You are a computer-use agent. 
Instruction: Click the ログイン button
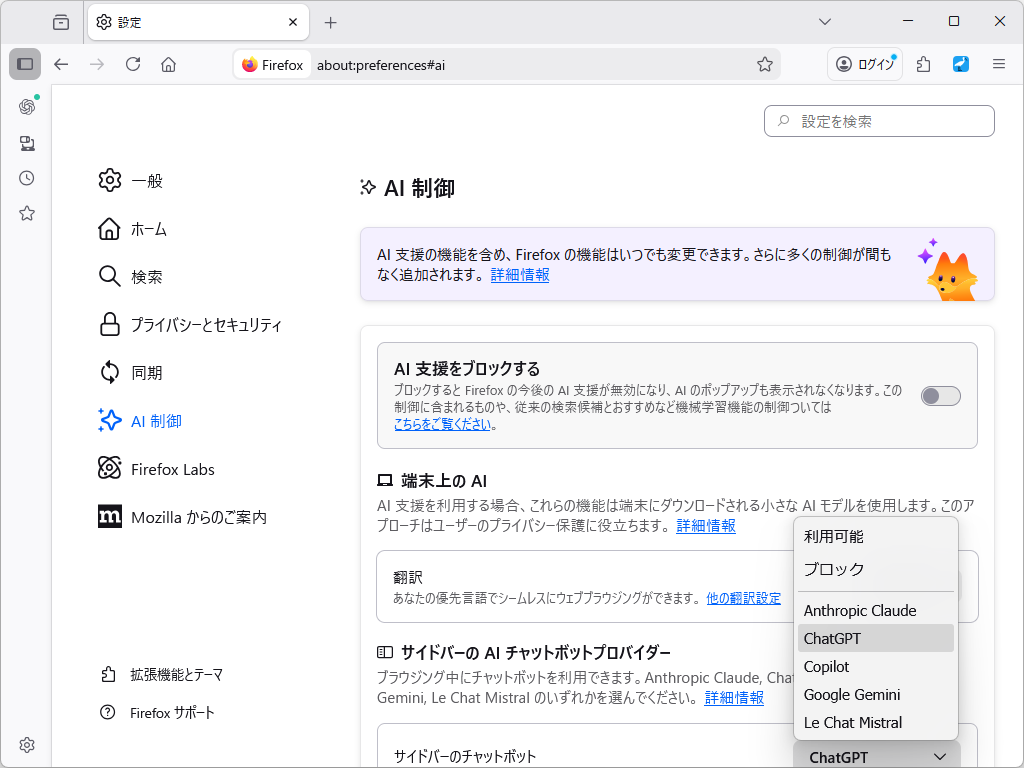pos(864,64)
